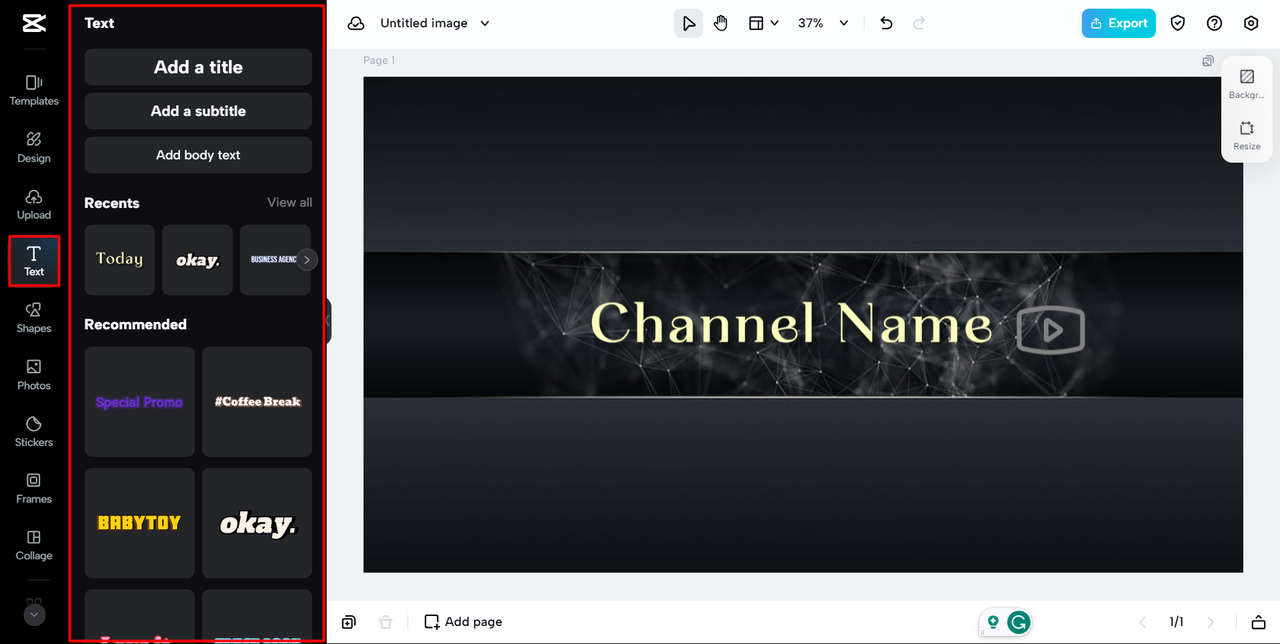Screen dimensions: 1280x644
Task: Choose the #Coffee Break text preset
Action: (x=257, y=402)
